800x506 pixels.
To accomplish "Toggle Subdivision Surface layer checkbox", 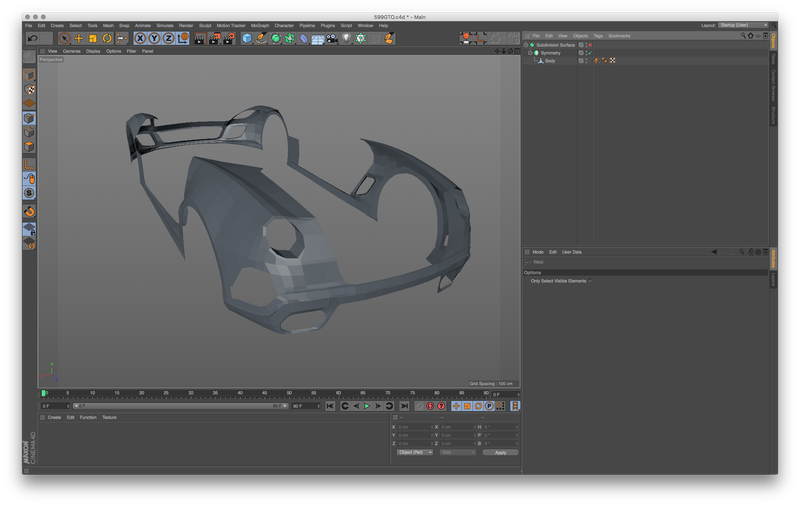I will [581, 45].
